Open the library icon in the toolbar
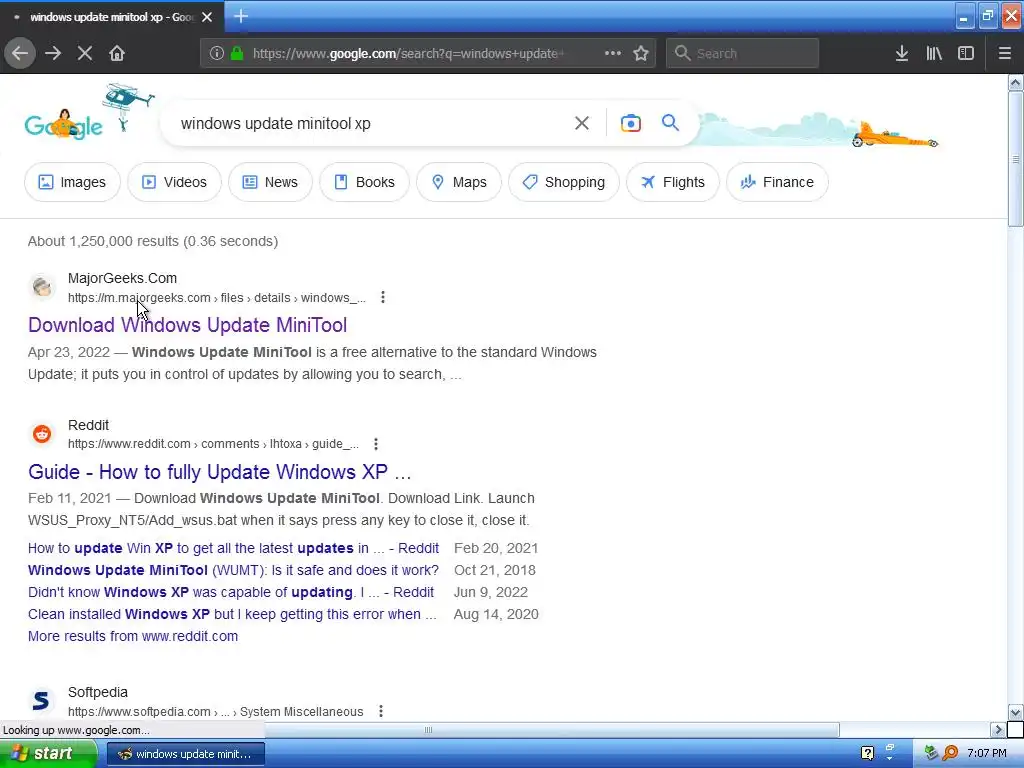 pyautogui.click(x=934, y=53)
